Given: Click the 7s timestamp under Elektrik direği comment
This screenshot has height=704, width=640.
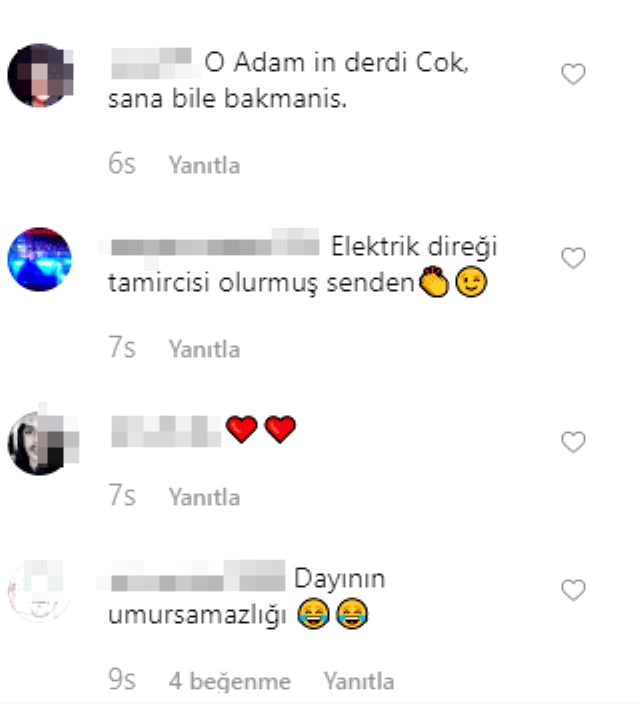Looking at the screenshot, I should pos(122,347).
